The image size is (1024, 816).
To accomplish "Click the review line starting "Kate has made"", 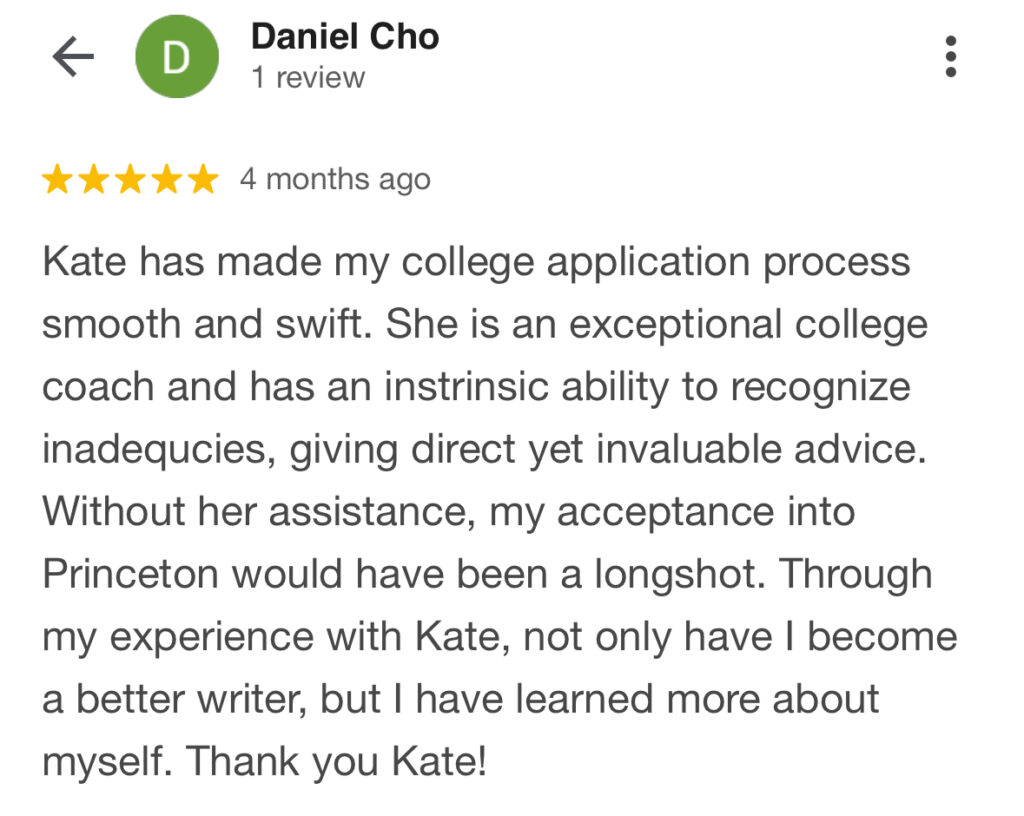I will pyautogui.click(x=476, y=262).
